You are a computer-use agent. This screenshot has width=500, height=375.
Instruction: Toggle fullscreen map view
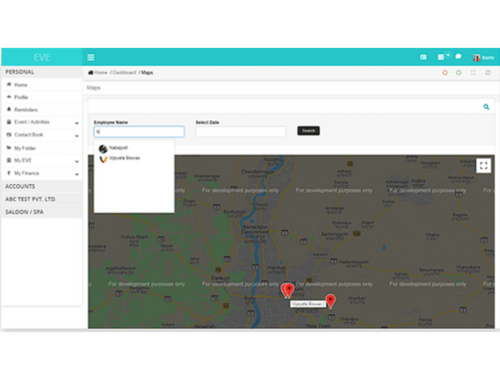(x=484, y=166)
